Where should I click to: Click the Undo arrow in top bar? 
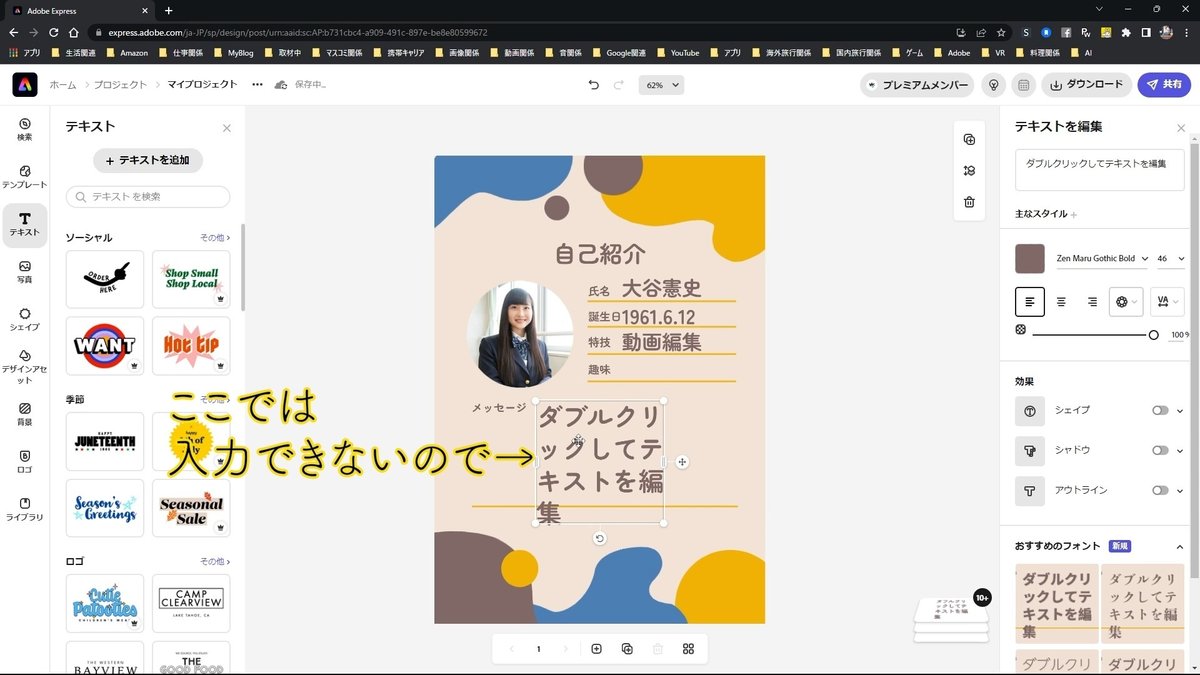pos(594,85)
